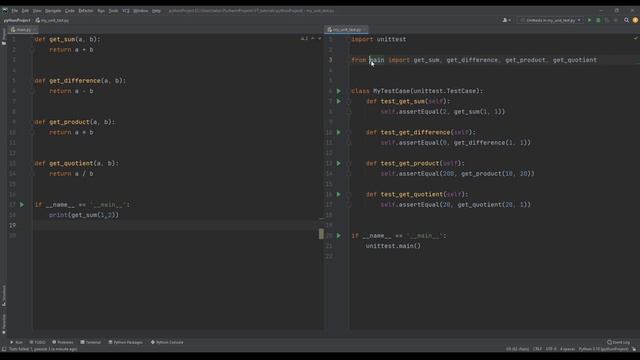Click on 'unittest.main()' in the right editor
This screenshot has width=640, height=360.
point(393,246)
